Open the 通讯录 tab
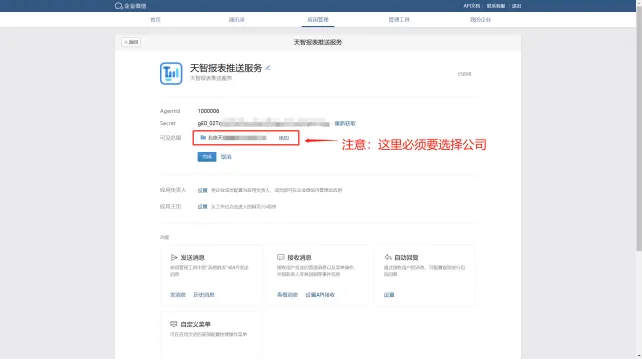 click(237, 20)
